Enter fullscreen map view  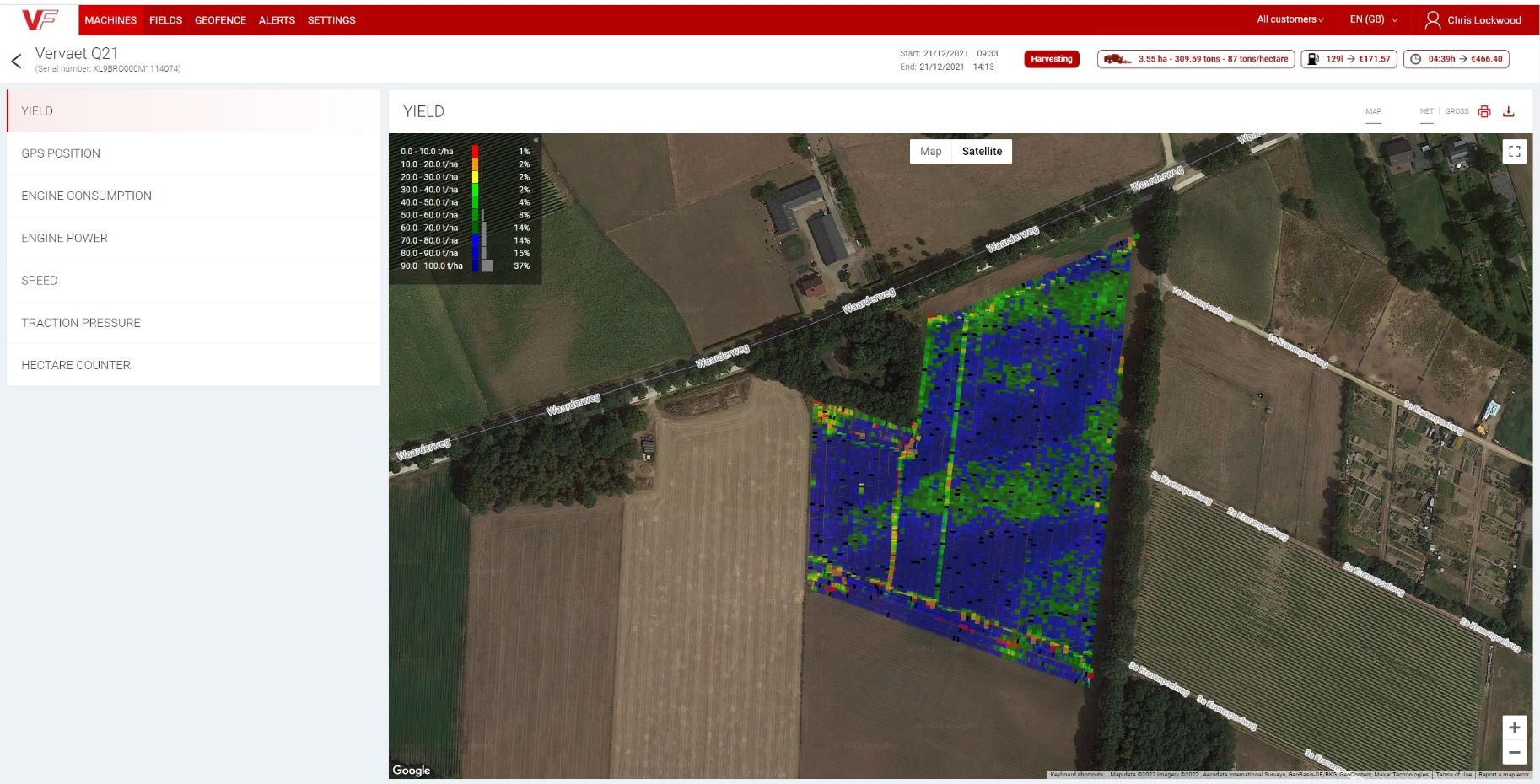[1515, 151]
